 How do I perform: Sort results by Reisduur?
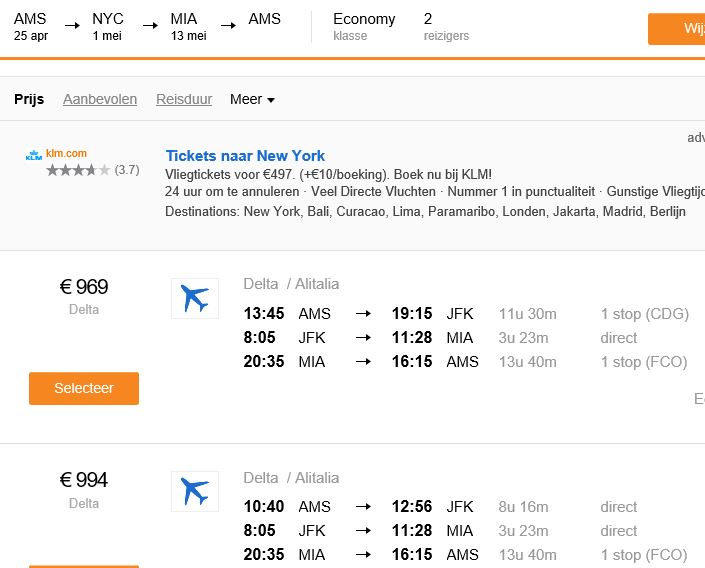(x=184, y=99)
